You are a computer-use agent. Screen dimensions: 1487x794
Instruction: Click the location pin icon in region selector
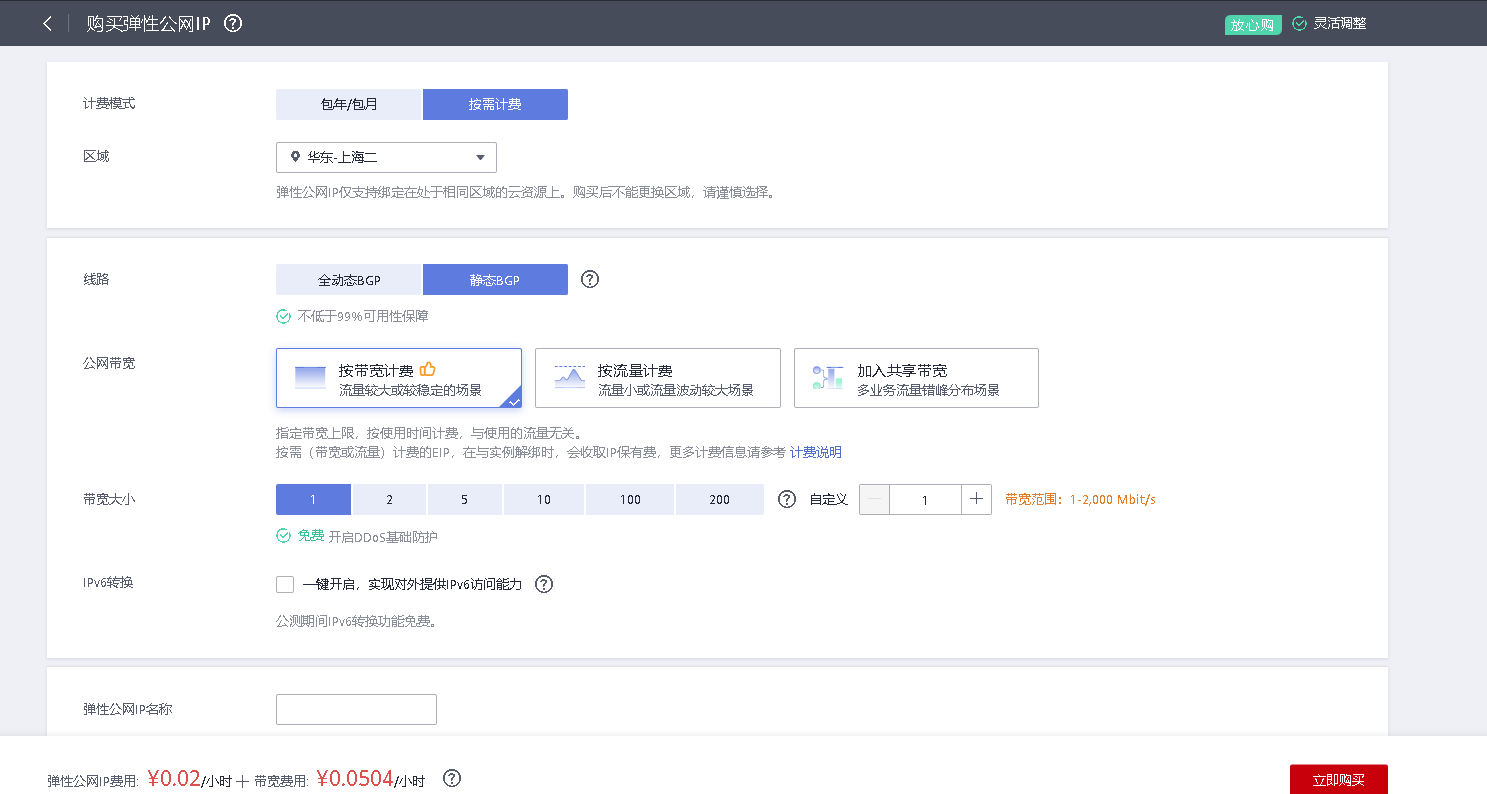[295, 157]
